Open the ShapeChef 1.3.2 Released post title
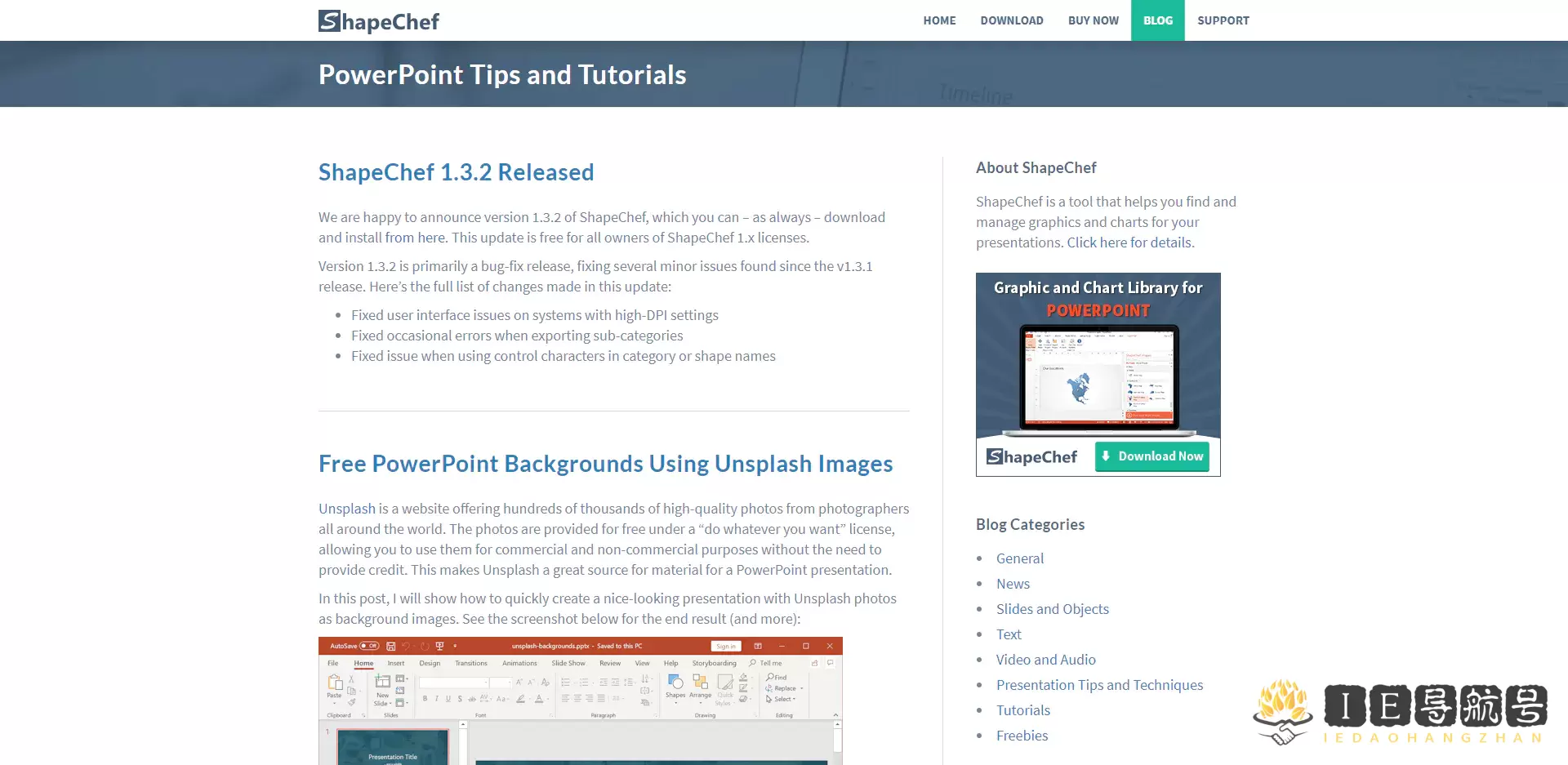The width and height of the screenshot is (1568, 765). pyautogui.click(x=456, y=172)
